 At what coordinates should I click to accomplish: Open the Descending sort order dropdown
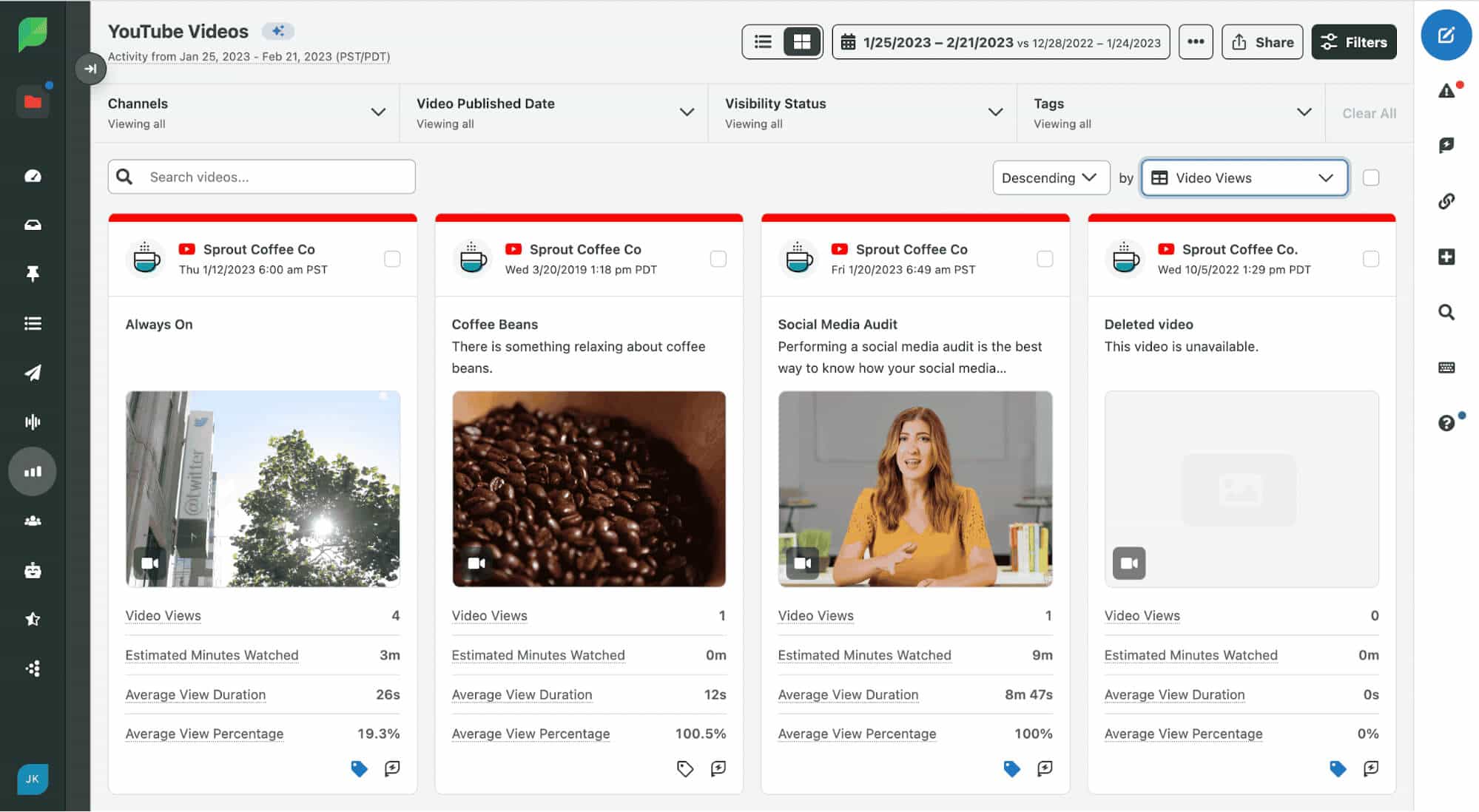pos(1050,177)
